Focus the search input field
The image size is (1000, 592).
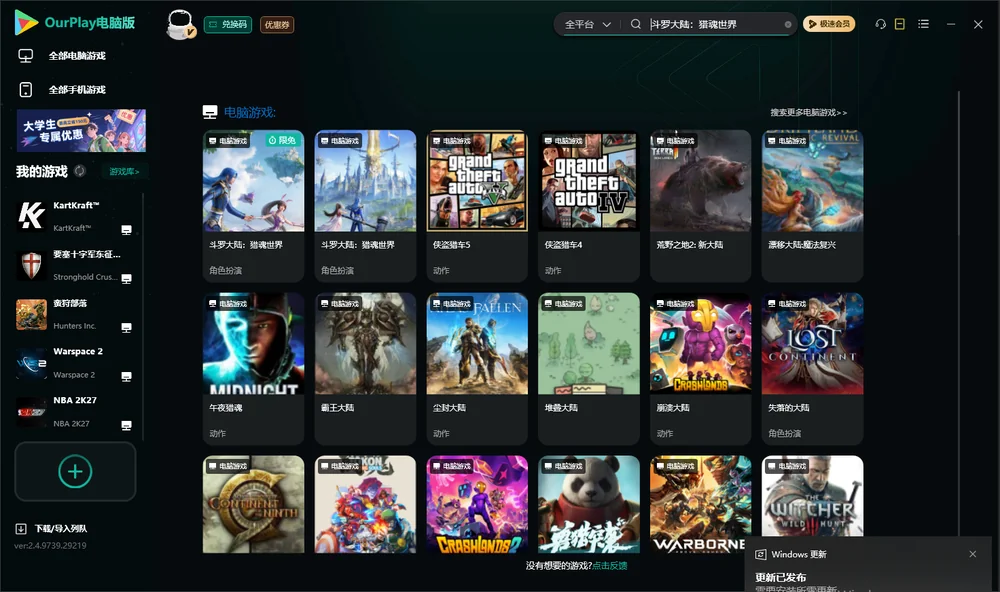click(x=714, y=24)
